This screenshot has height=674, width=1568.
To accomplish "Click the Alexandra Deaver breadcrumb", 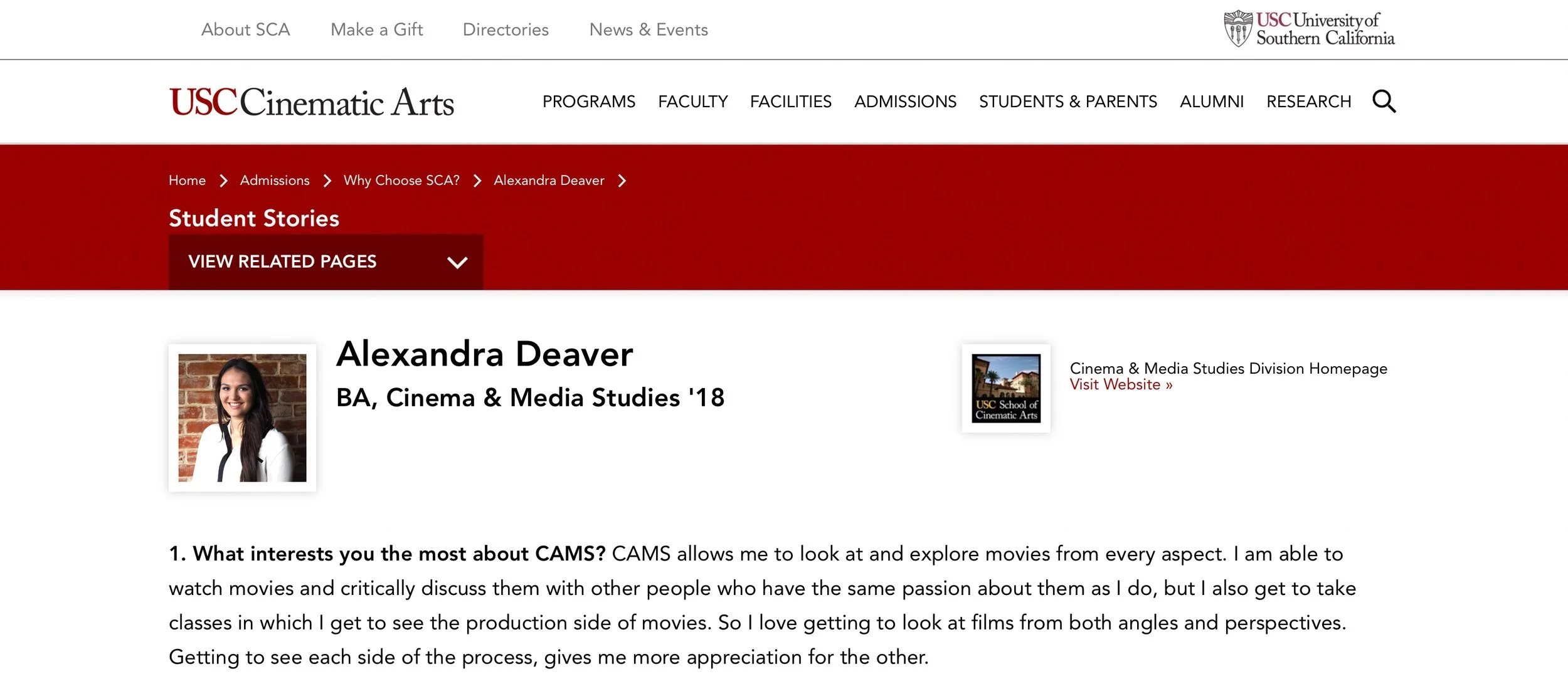I will coord(549,181).
